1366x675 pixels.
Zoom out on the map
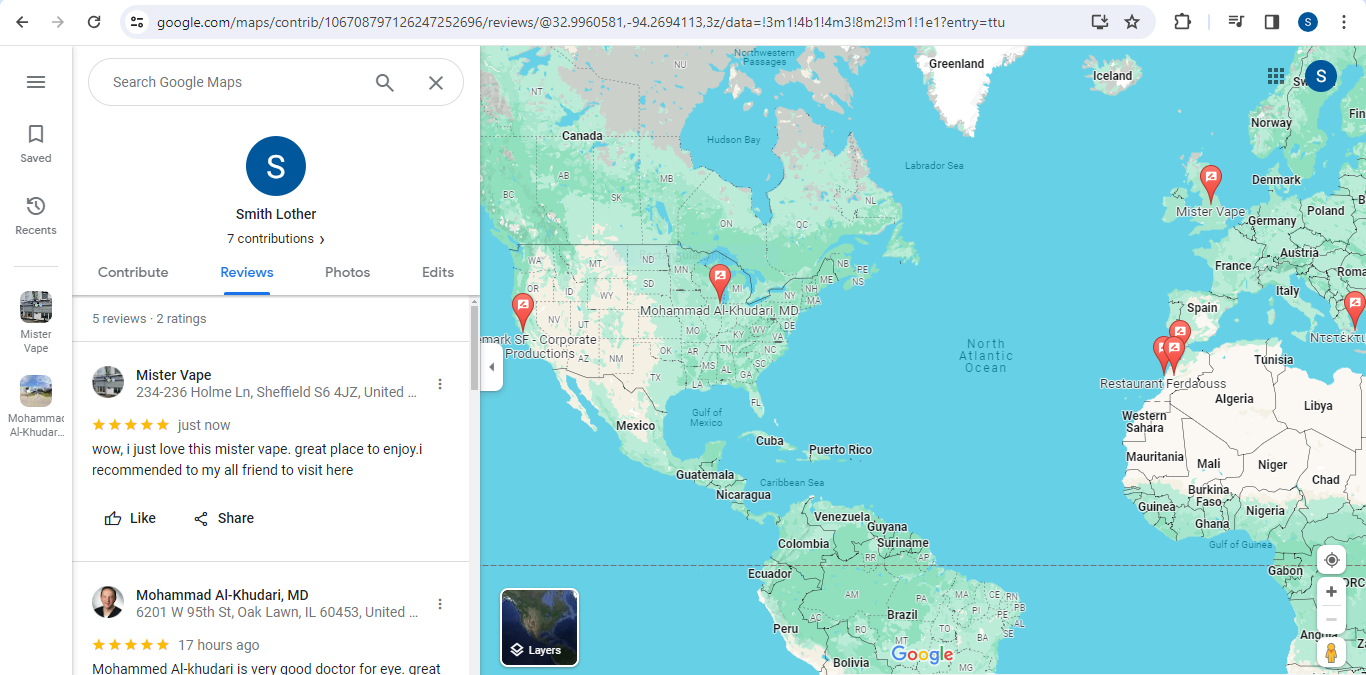click(1331, 619)
